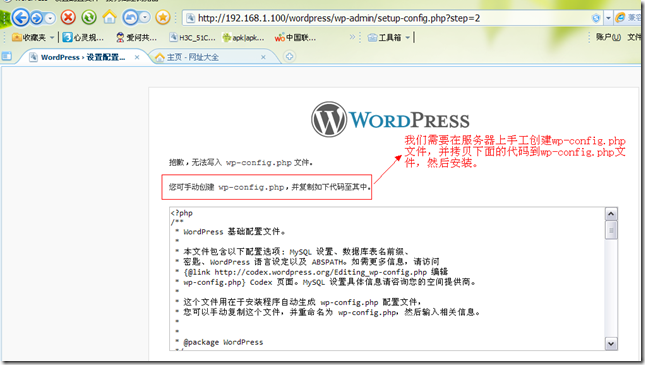Click the orange star favorites button
Image resolution: width=645 pixels, height=365 pixels.
tap(163, 17)
